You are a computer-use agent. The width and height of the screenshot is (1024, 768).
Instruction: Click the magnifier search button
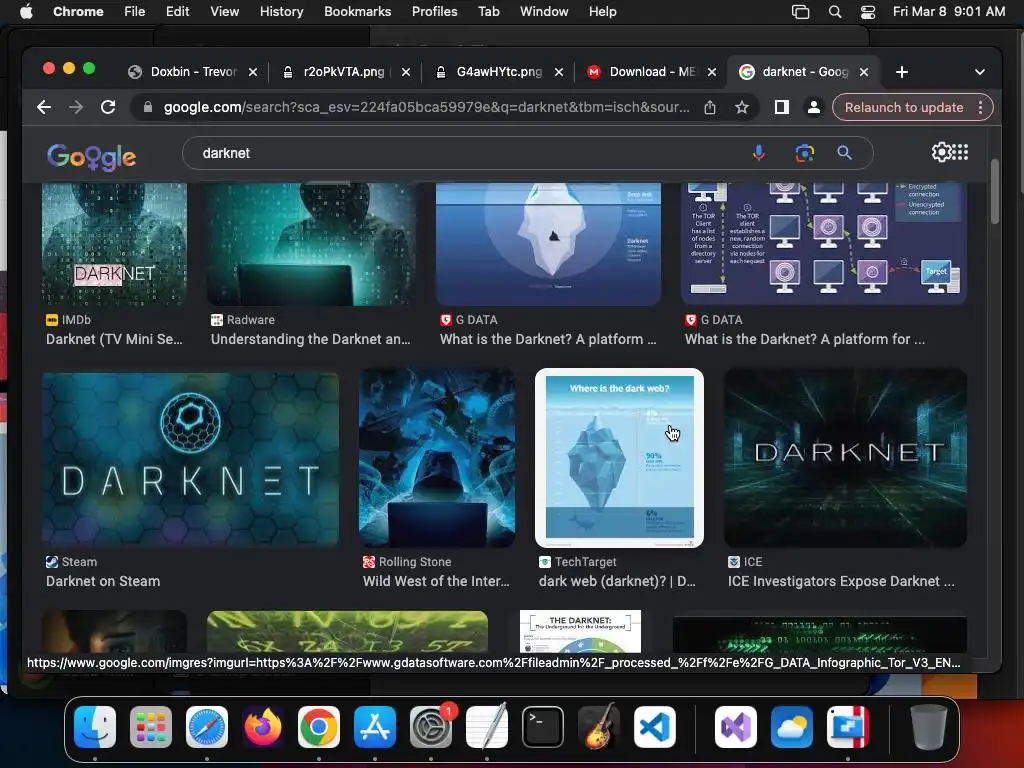(x=844, y=153)
